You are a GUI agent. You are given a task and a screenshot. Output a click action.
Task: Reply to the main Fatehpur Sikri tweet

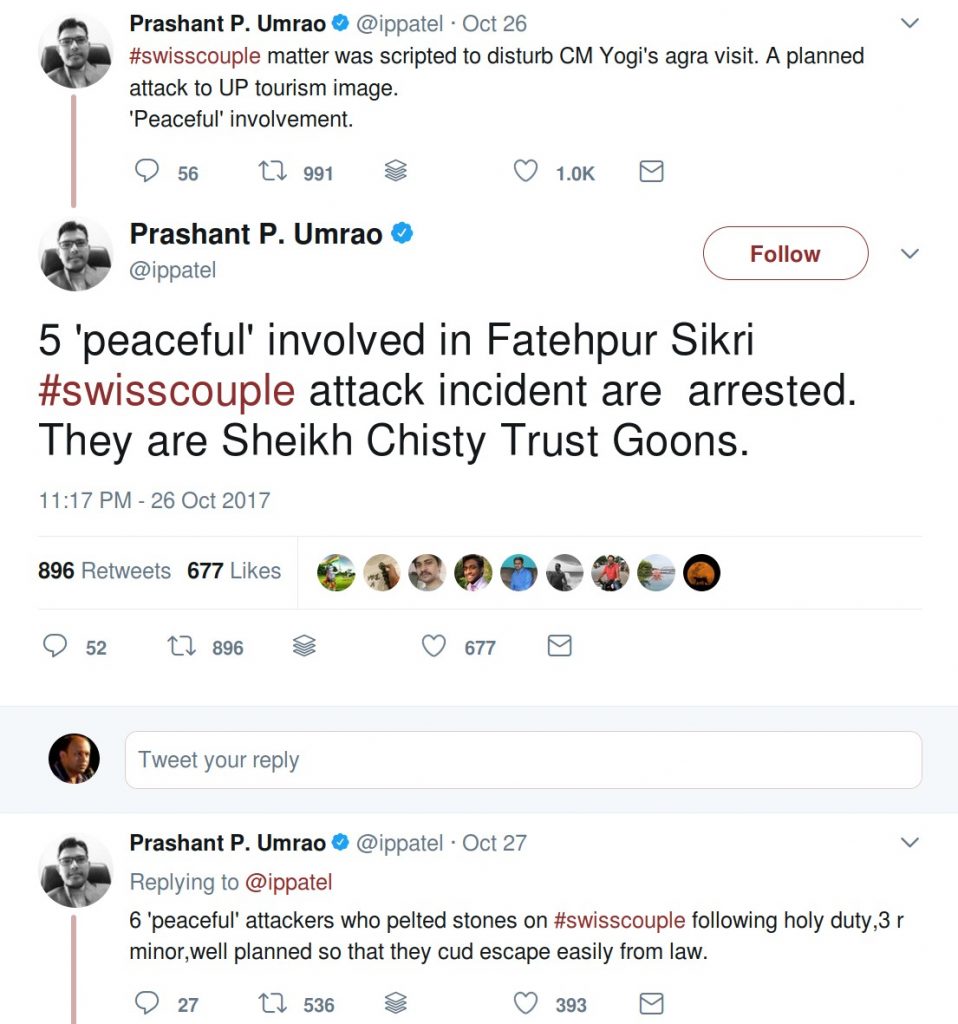[55, 647]
